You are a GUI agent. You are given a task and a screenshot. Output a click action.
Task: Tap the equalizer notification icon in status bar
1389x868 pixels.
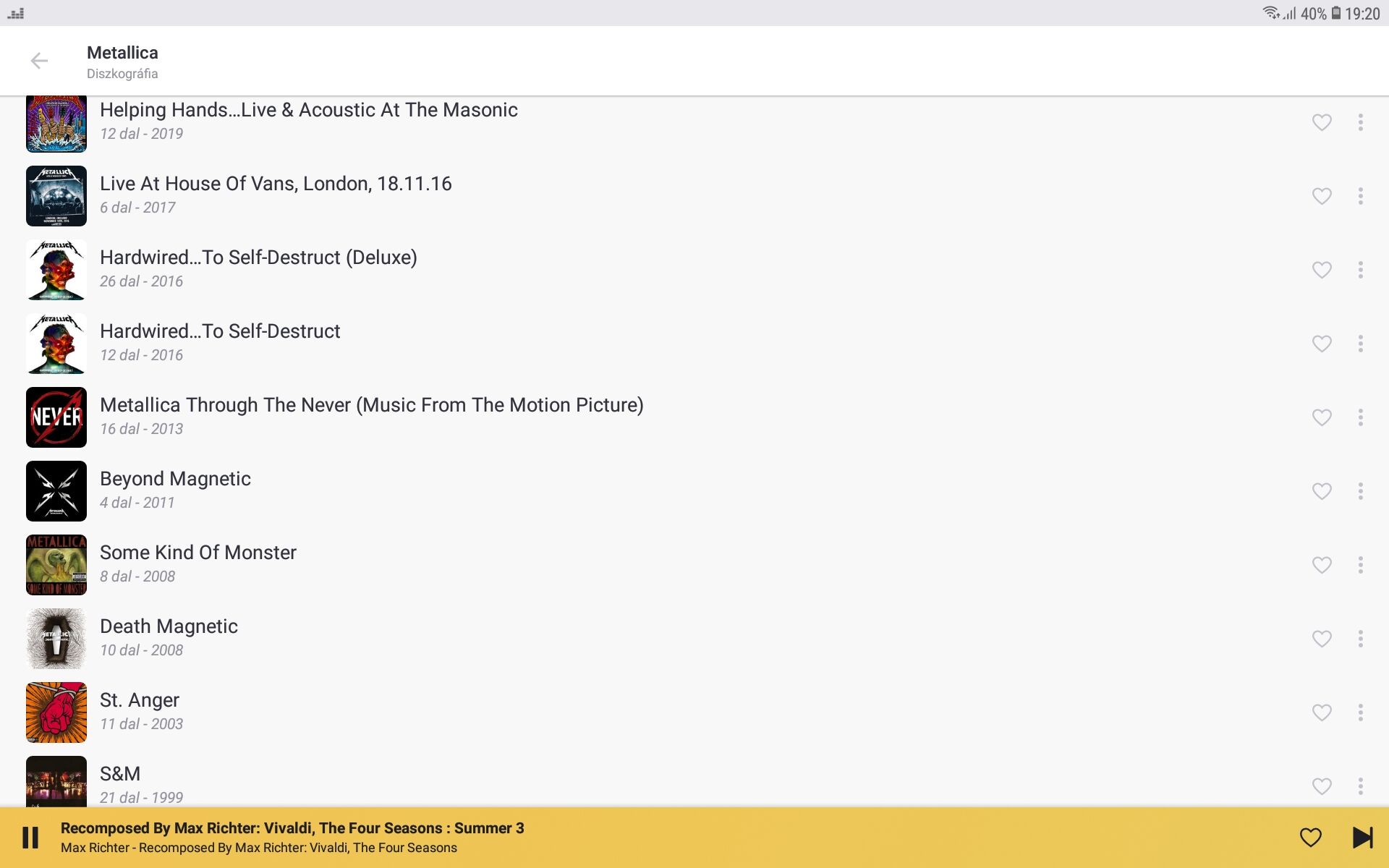tap(15, 13)
